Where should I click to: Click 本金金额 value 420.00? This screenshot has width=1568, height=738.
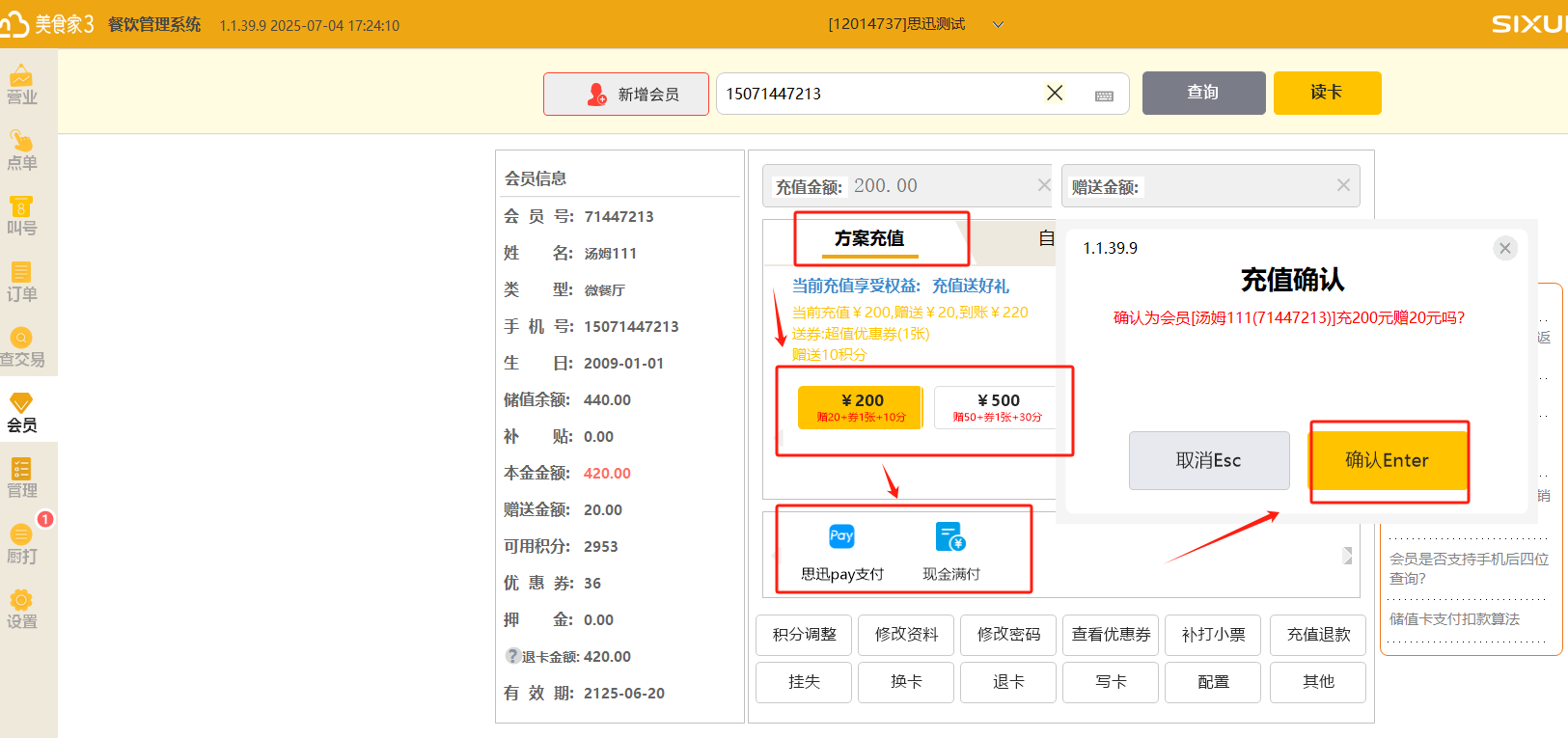[607, 473]
